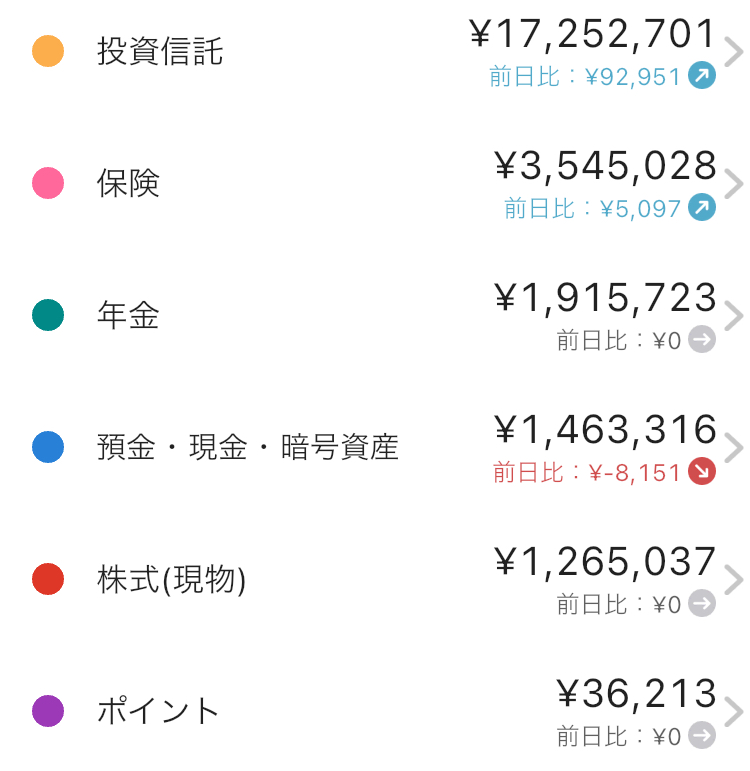The height and width of the screenshot is (771, 750).
Task: Expand the 投資信託 row chevron
Action: 734,51
